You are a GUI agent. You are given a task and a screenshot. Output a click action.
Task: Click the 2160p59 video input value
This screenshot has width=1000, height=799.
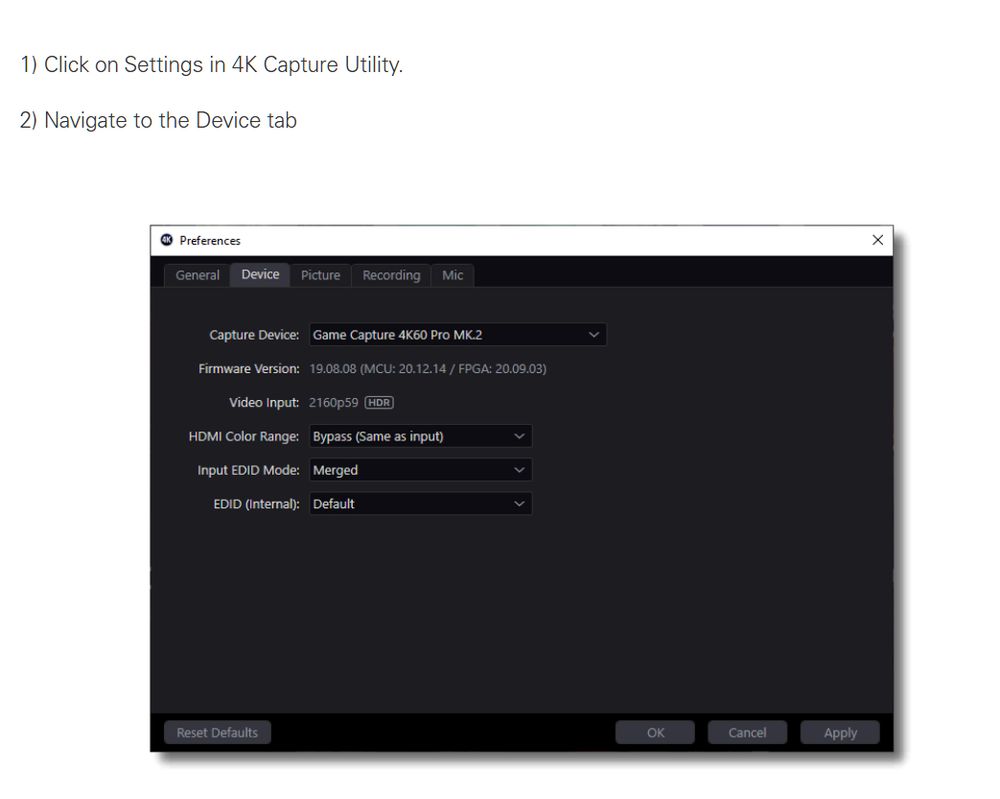[334, 402]
